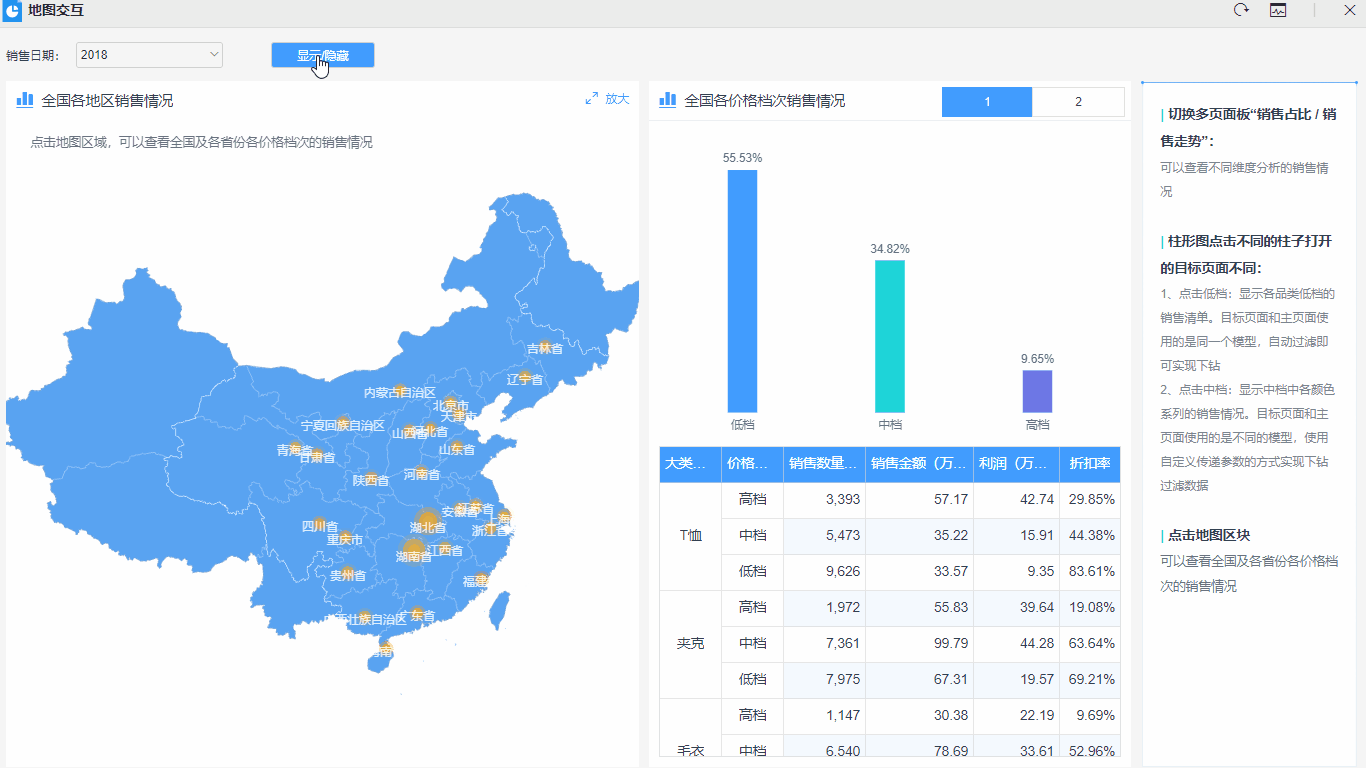Click the refresh icon in title bar

pyautogui.click(x=1241, y=10)
